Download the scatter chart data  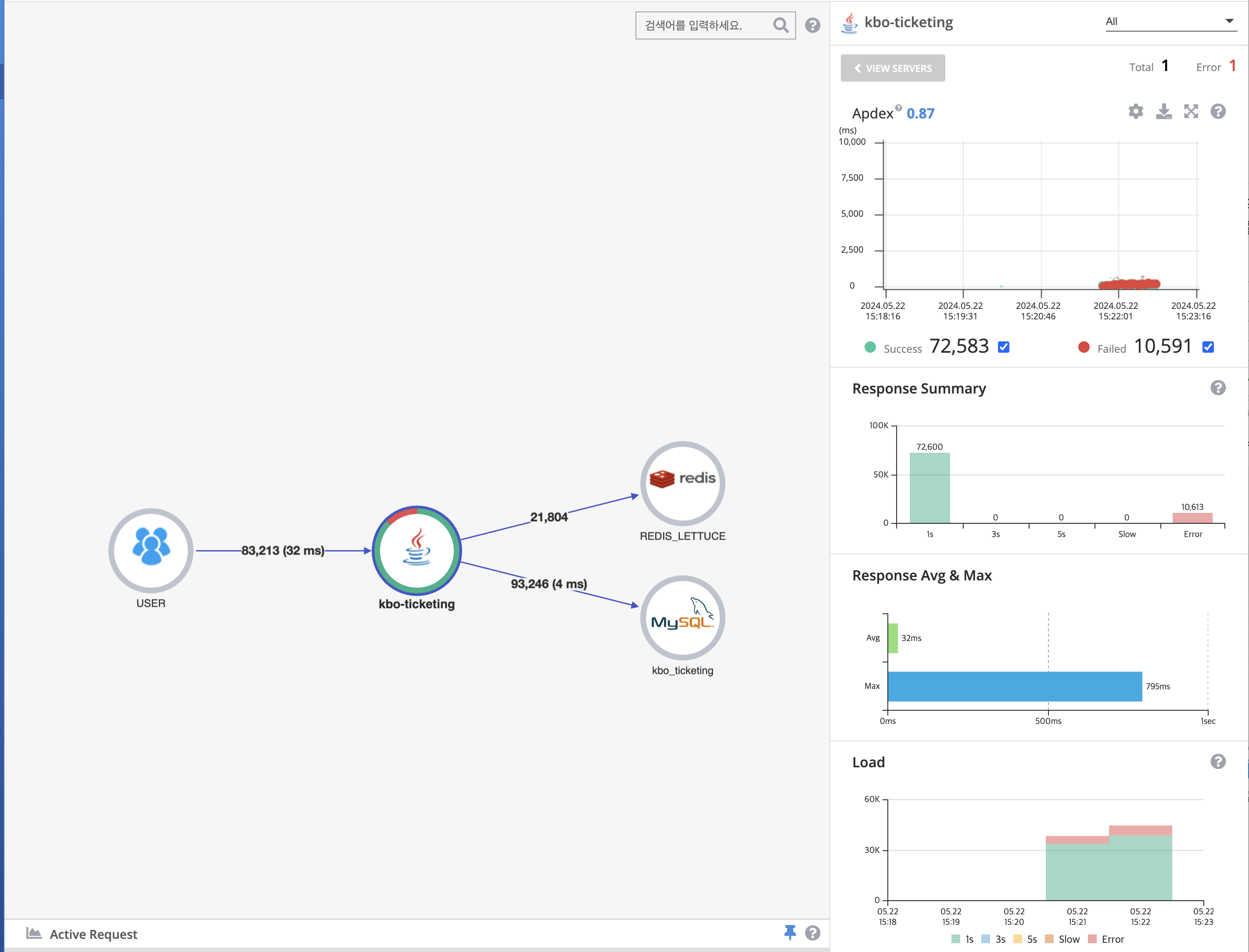pos(1163,111)
